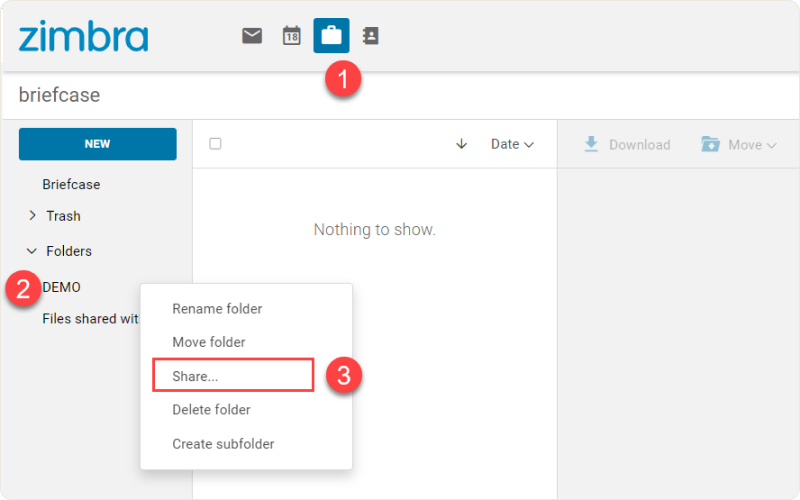Image resolution: width=800 pixels, height=500 pixels.
Task: Click the Zimbra logo
Action: point(83,37)
